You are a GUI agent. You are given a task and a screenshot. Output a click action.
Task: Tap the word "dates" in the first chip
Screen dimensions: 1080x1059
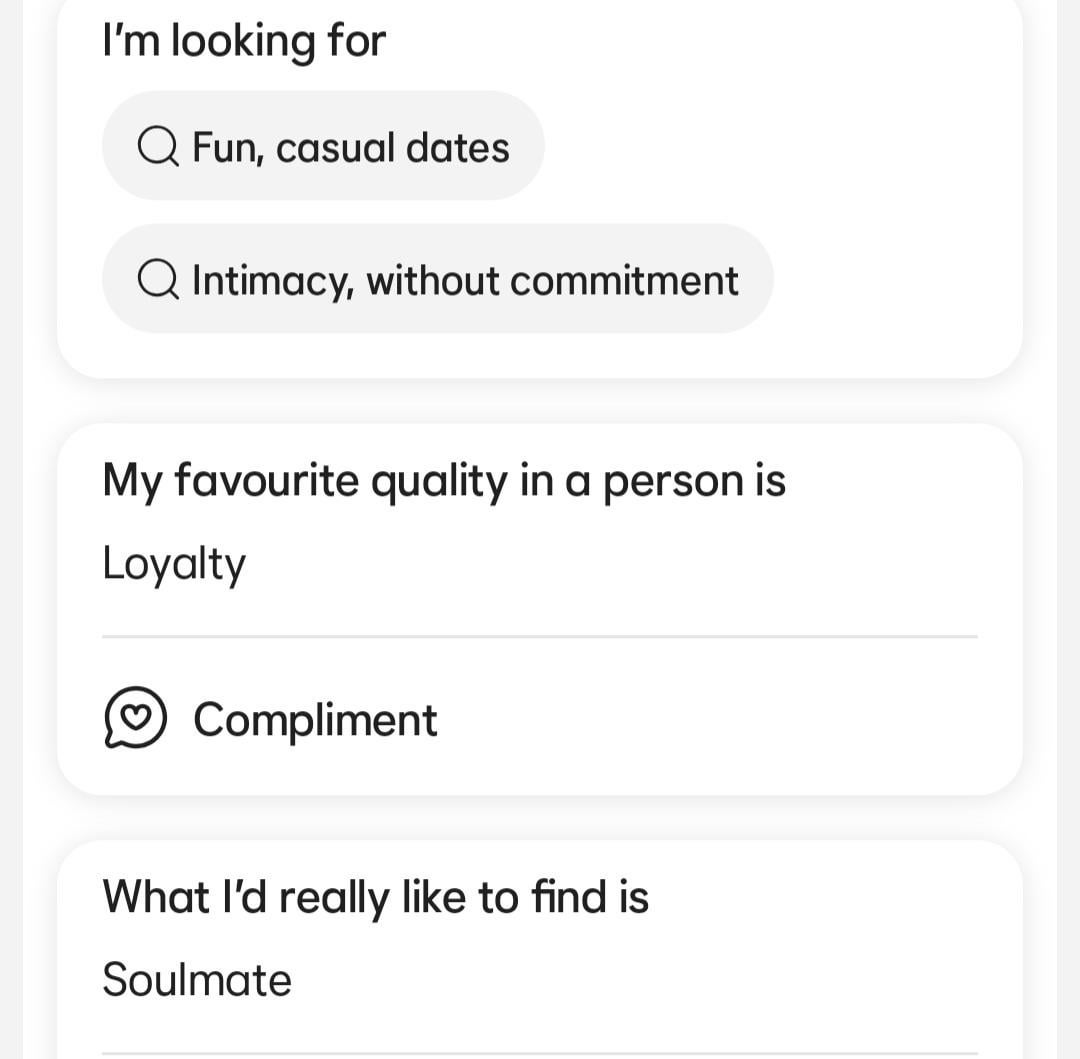(x=458, y=147)
